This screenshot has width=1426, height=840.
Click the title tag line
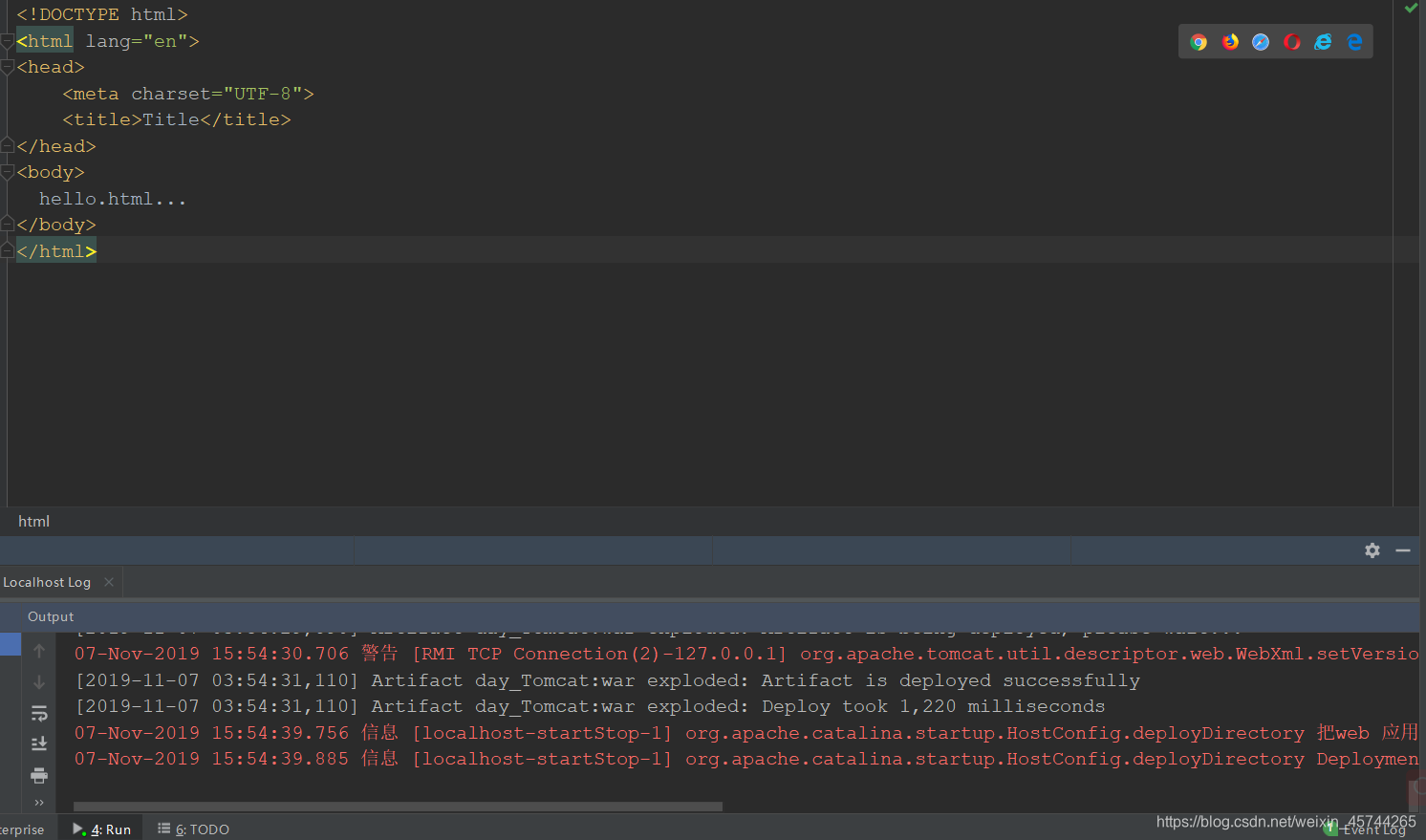click(x=177, y=119)
